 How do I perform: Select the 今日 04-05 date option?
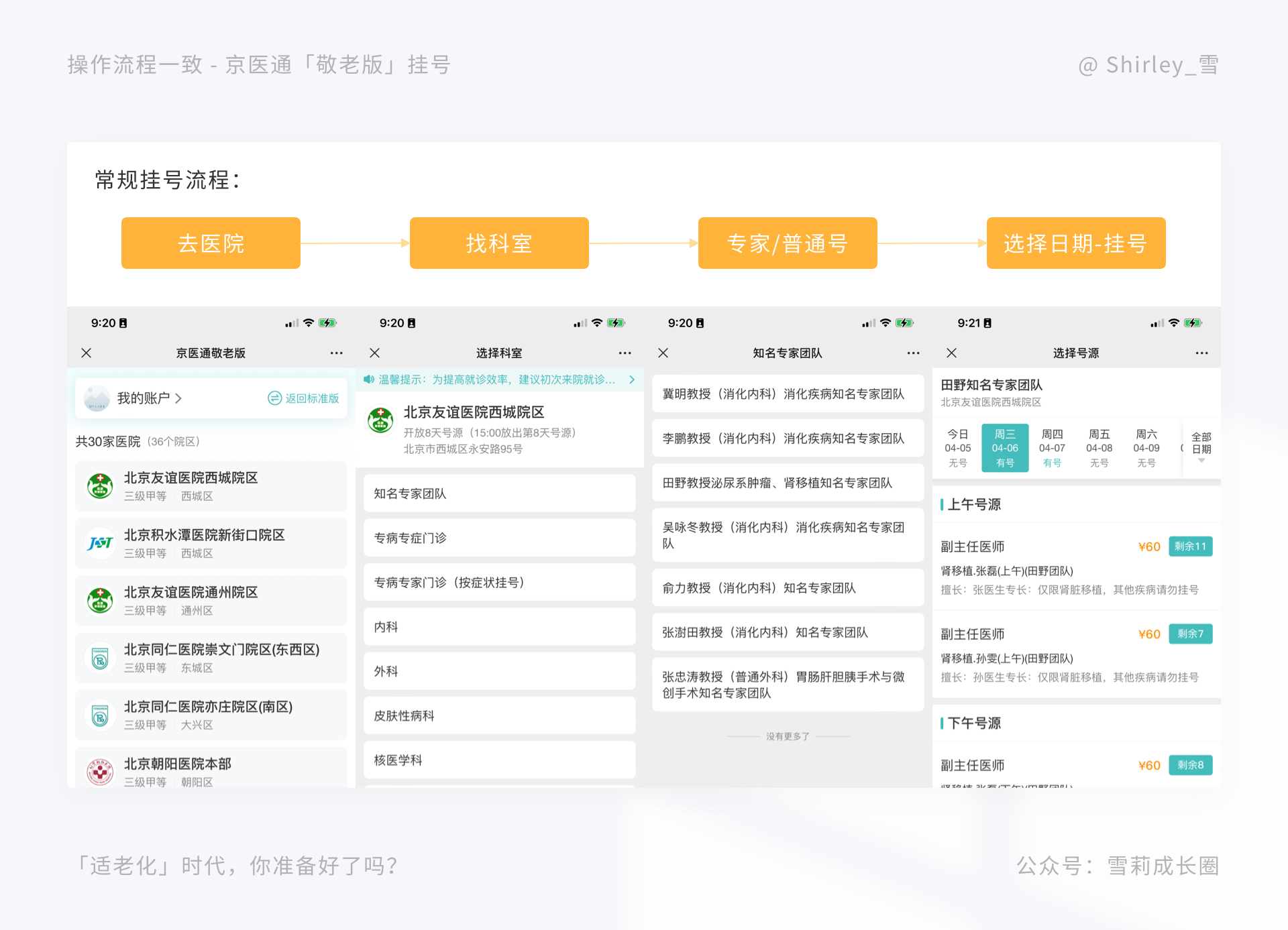pos(957,447)
